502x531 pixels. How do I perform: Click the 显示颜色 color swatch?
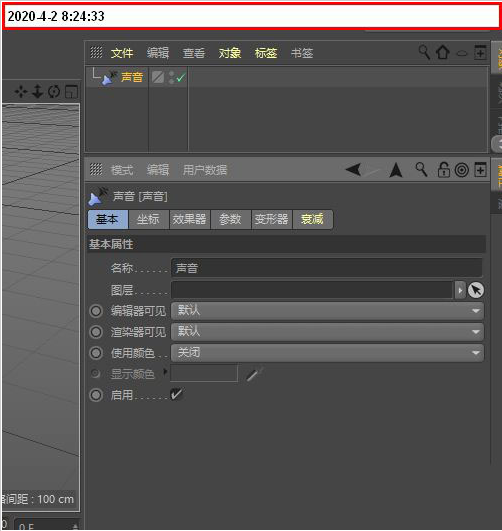pyautogui.click(x=204, y=373)
